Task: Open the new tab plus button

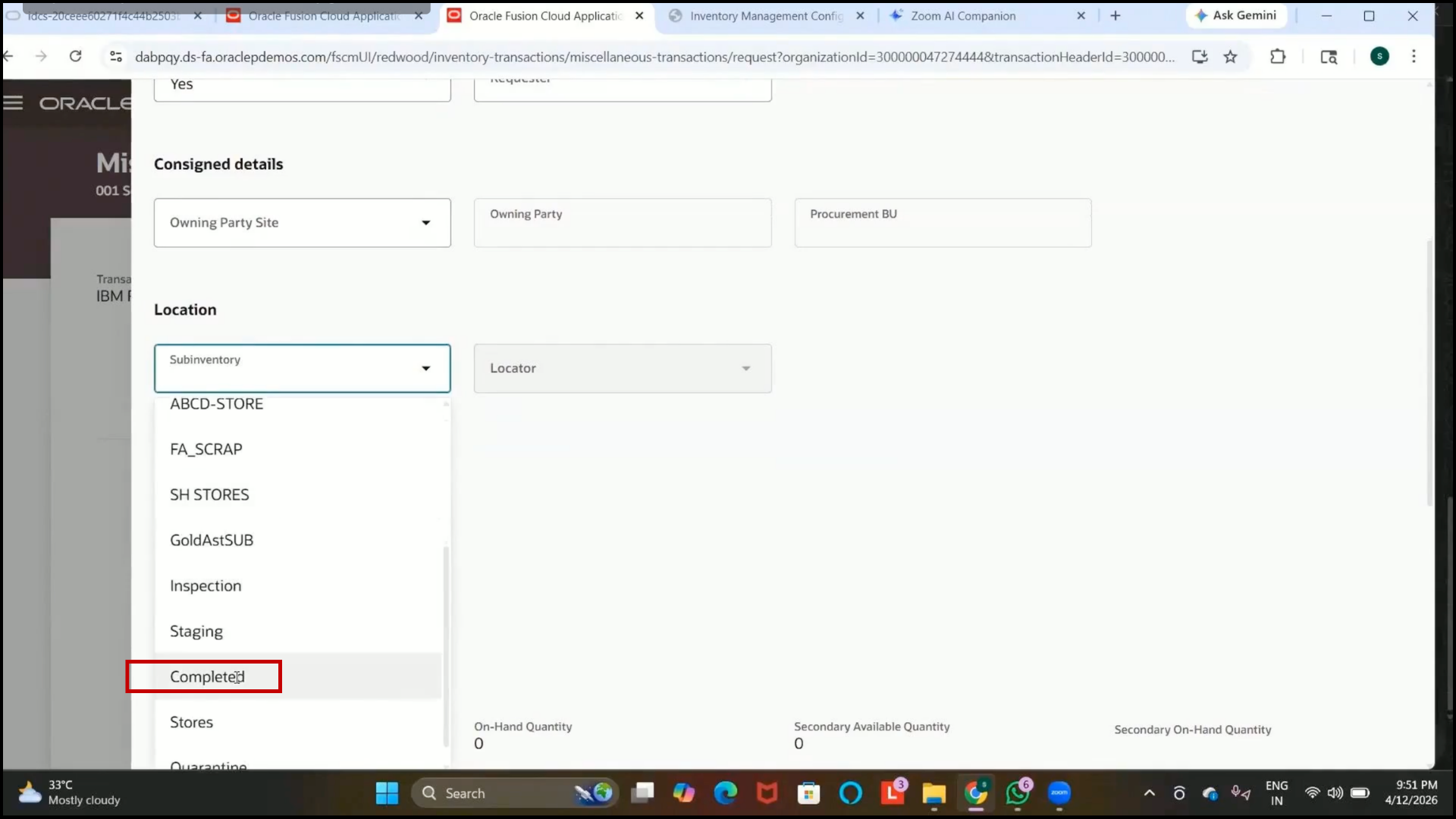Action: (1115, 15)
